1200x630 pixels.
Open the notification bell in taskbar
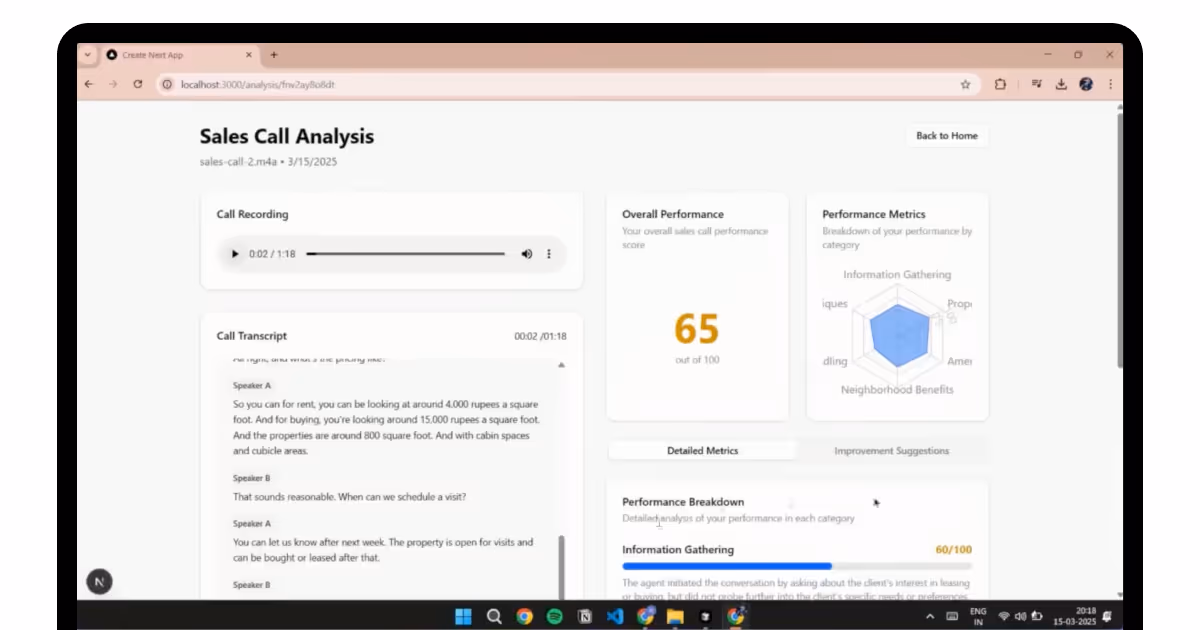1107,616
